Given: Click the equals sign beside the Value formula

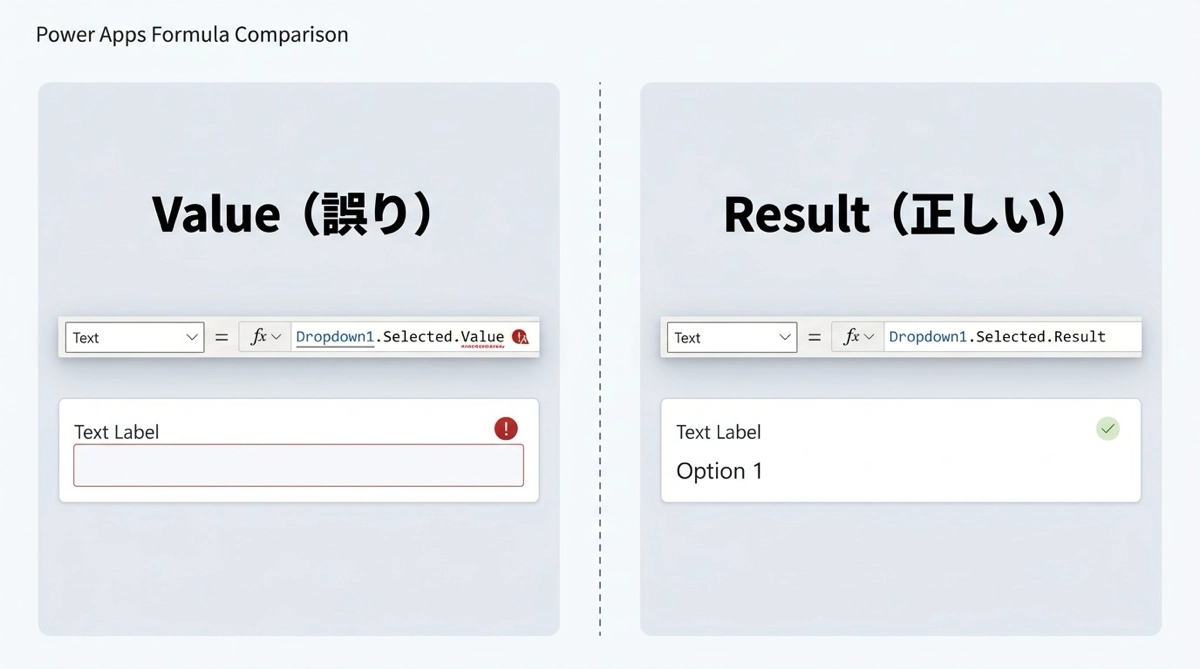Looking at the screenshot, I should [x=222, y=338].
